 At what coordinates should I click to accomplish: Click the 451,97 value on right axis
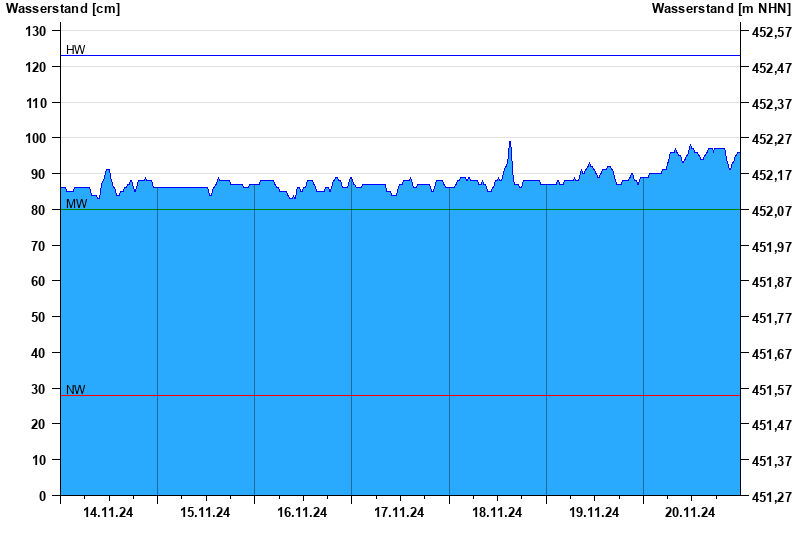772,247
